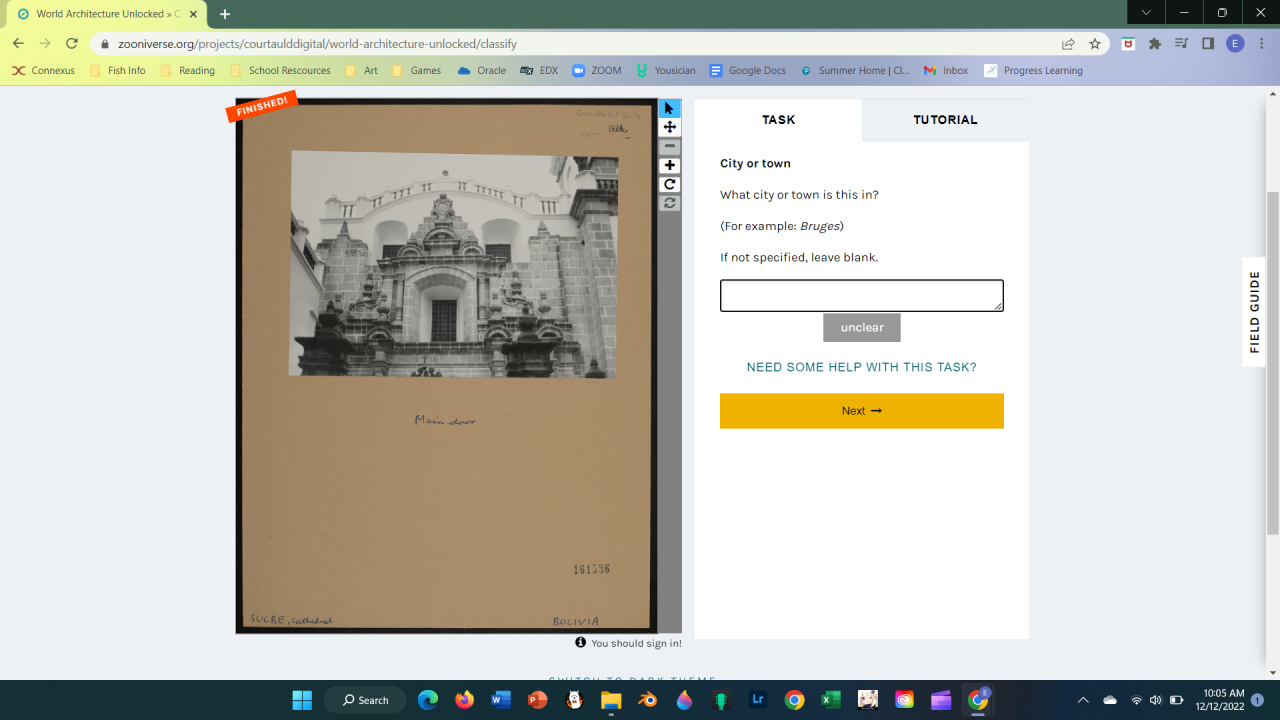This screenshot has height=720, width=1280.
Task: Click the page vertical scrollbar
Action: coord(1272,362)
